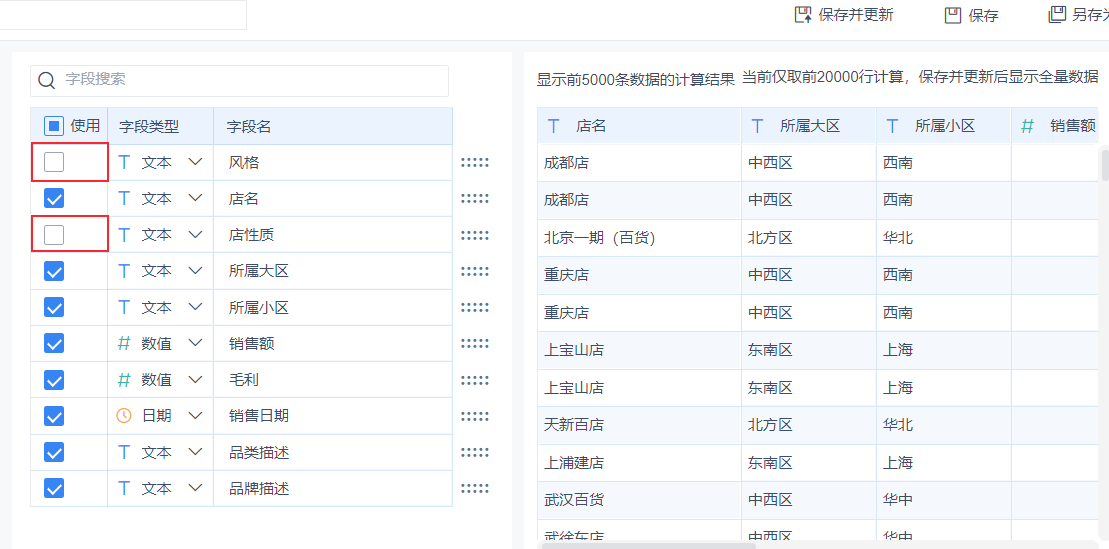Click the horizontal scrollbar of data preview
This screenshot has height=549, width=1109.
(649, 545)
